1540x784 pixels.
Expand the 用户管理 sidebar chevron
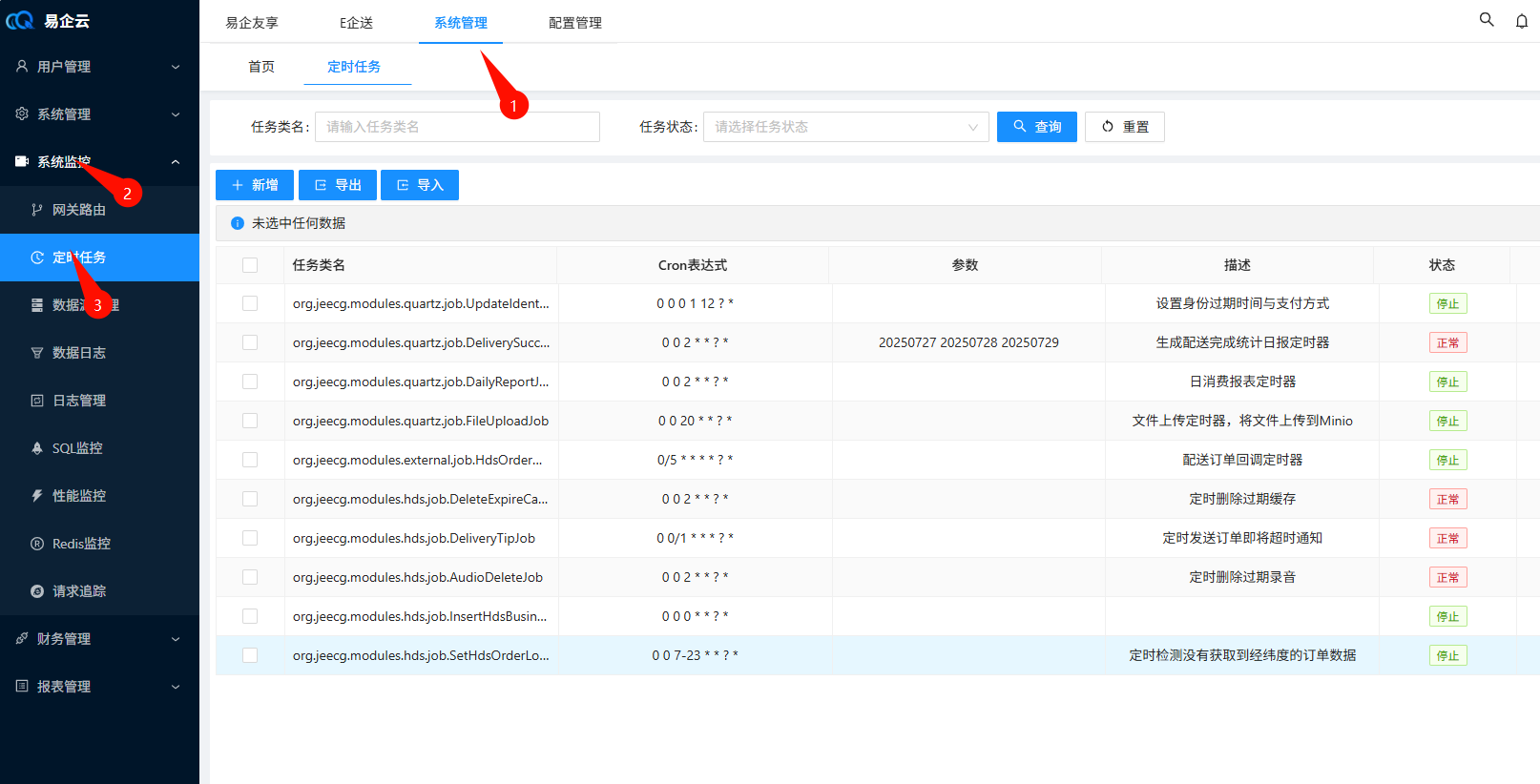coord(176,67)
